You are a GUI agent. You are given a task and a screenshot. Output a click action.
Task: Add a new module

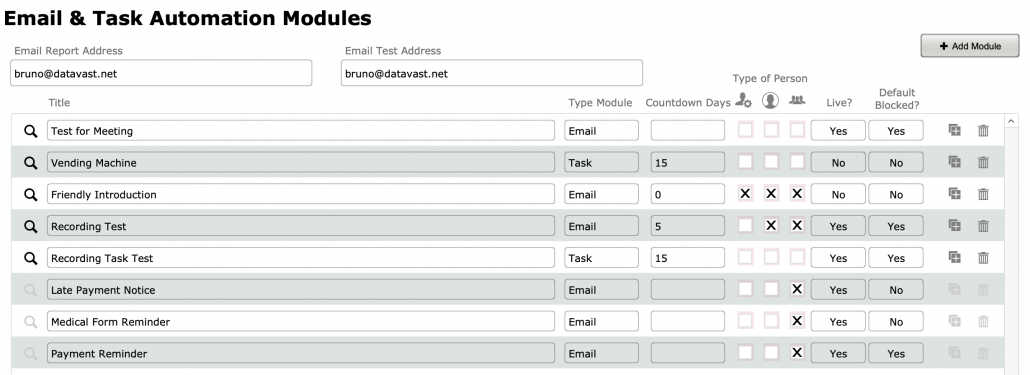(x=970, y=46)
